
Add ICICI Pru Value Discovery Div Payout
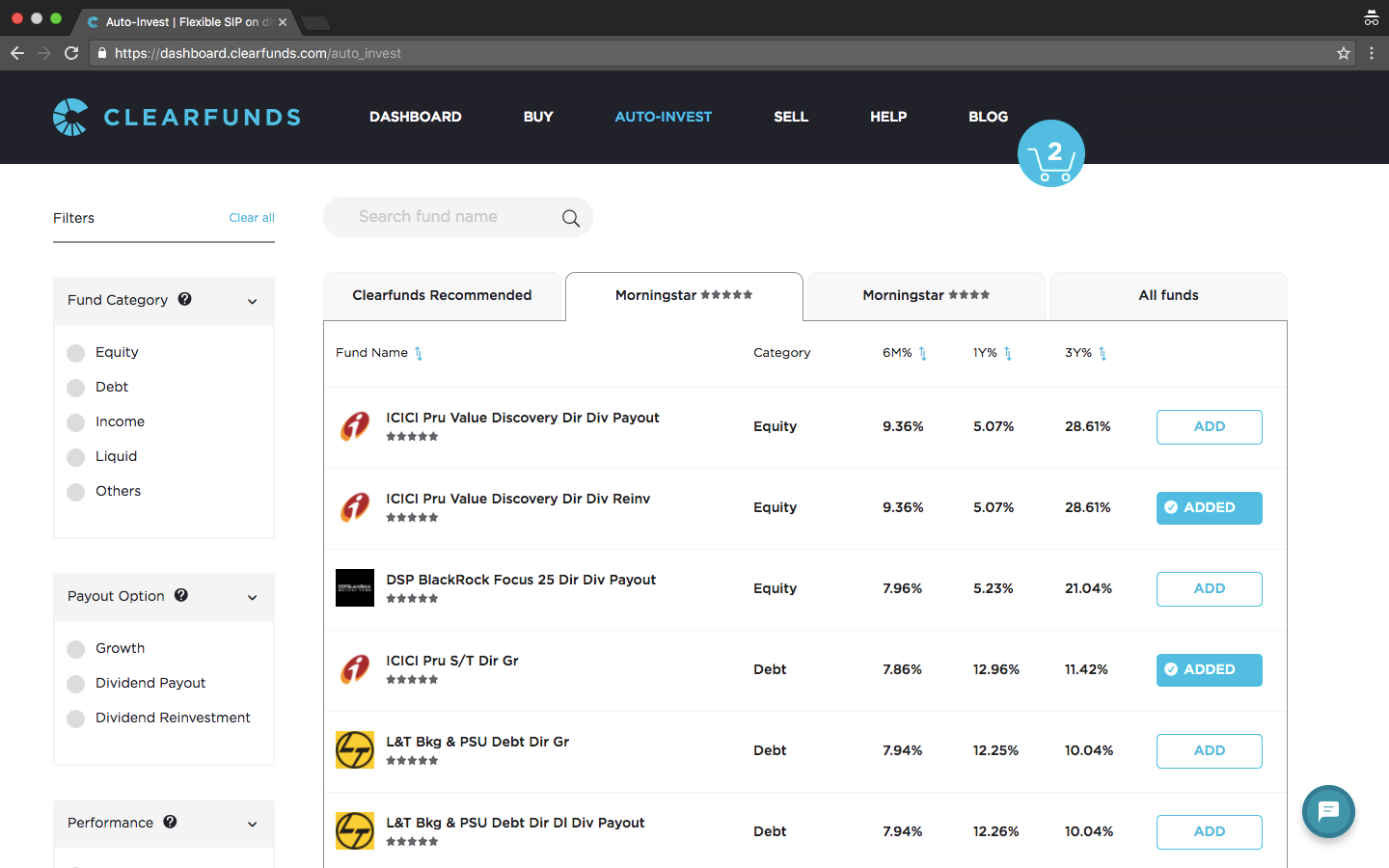tap(1210, 427)
